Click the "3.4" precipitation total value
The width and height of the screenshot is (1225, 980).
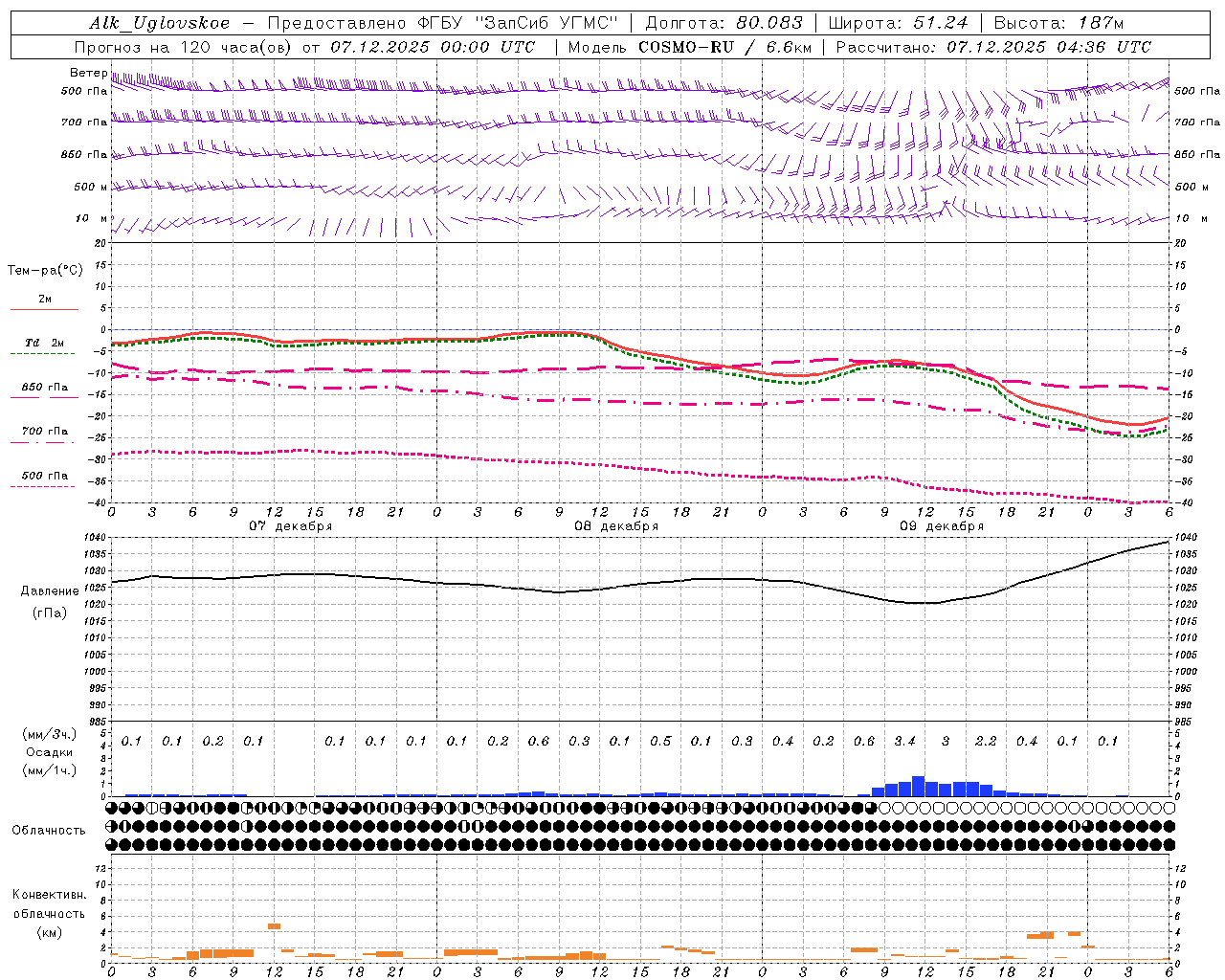904,741
